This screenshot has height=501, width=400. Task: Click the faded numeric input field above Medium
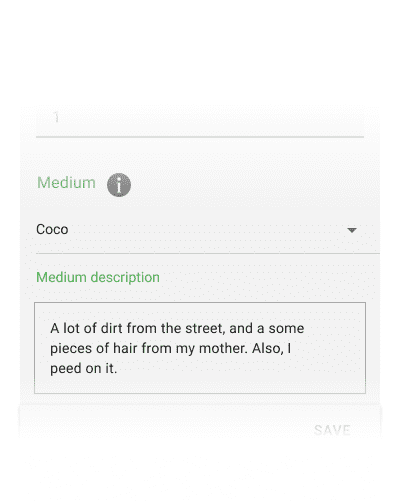[x=200, y=122]
